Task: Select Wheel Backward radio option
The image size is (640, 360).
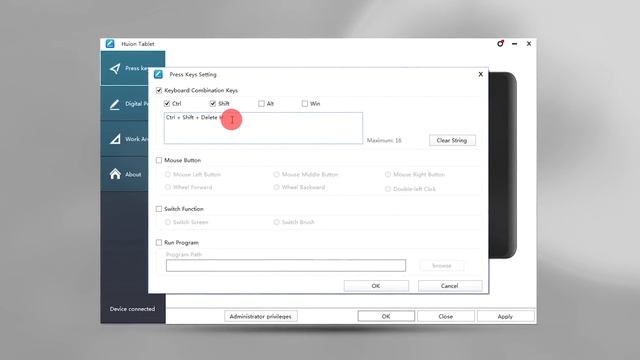Action: point(276,187)
